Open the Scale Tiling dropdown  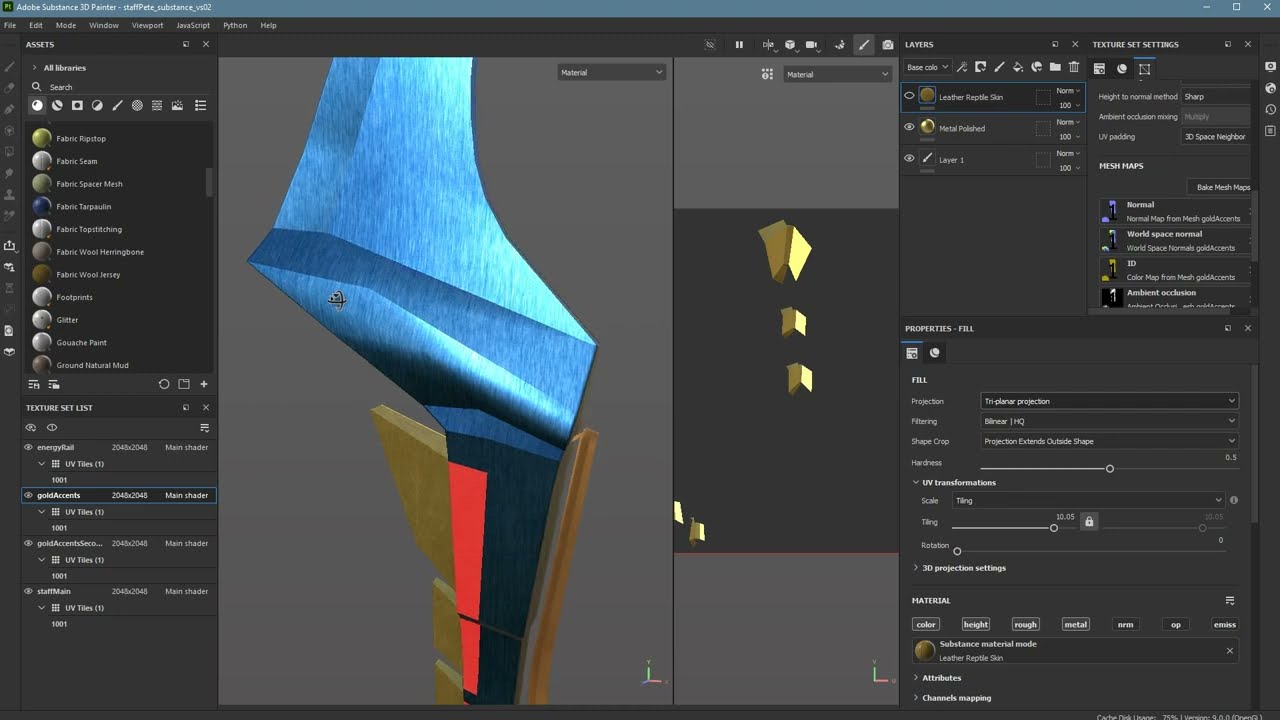(1088, 500)
